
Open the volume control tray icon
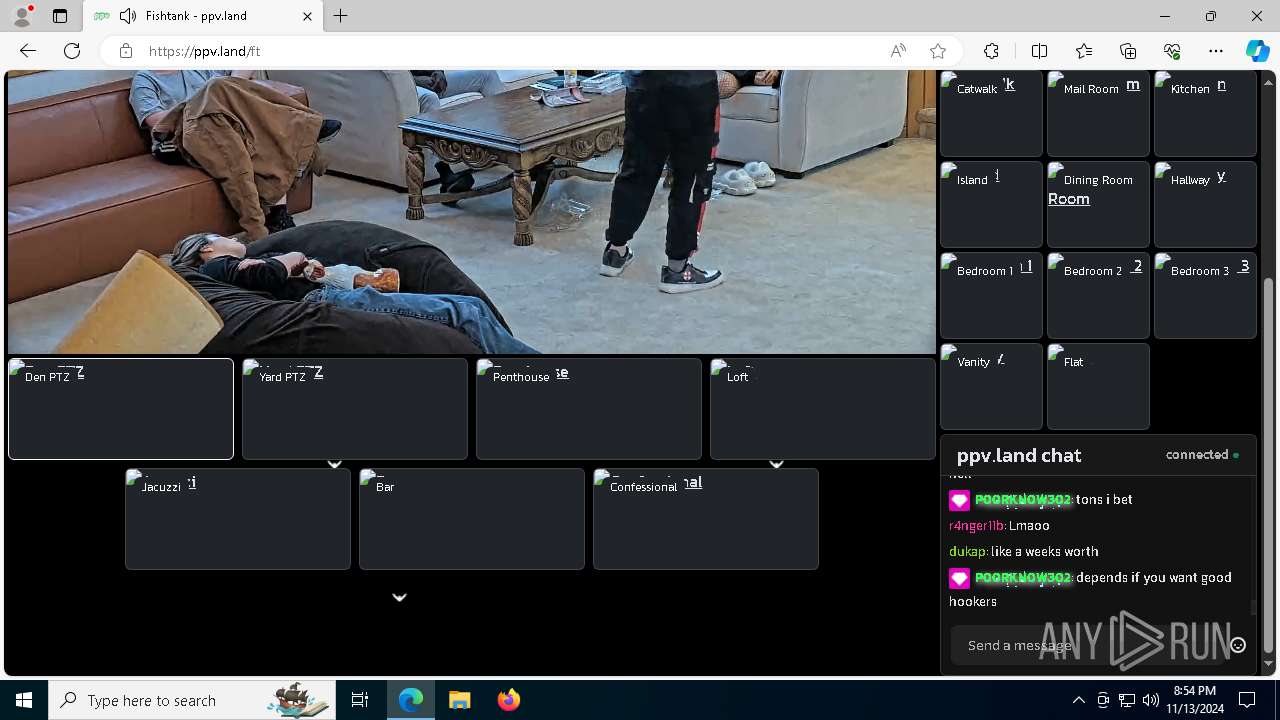tap(1150, 700)
